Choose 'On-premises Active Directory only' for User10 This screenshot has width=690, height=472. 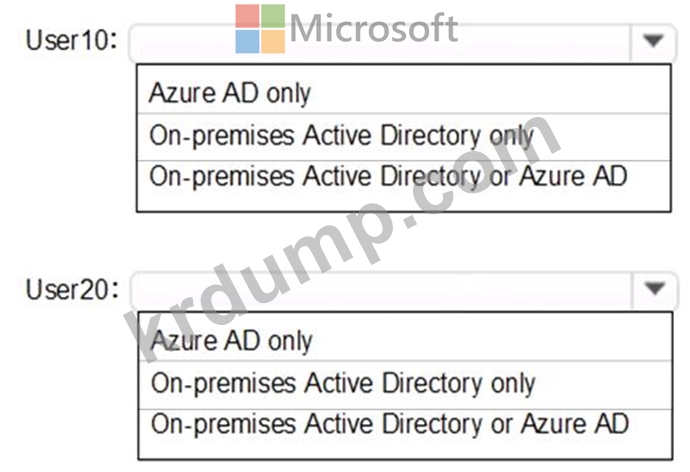click(404, 136)
